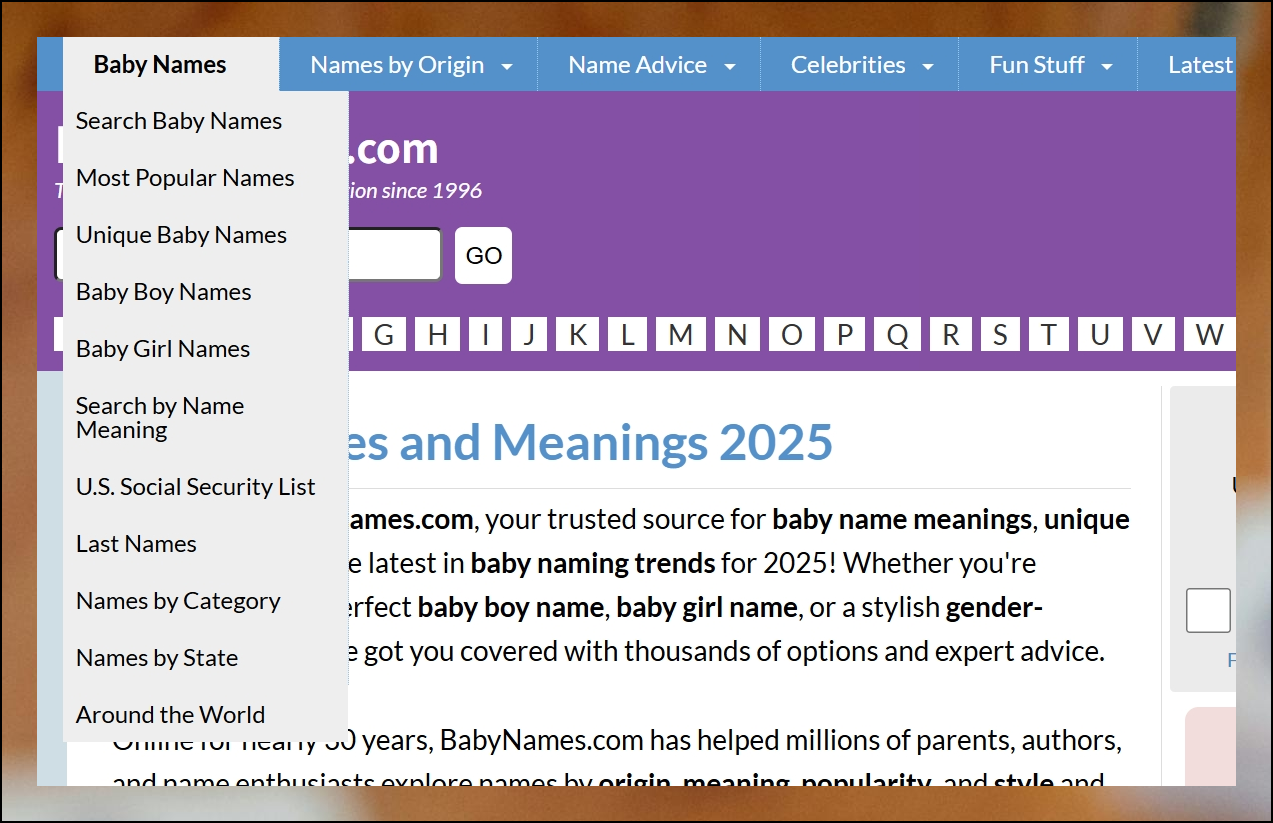Screen dimensions: 1273x823
Task: Open Around the World entry
Action: pos(205,715)
